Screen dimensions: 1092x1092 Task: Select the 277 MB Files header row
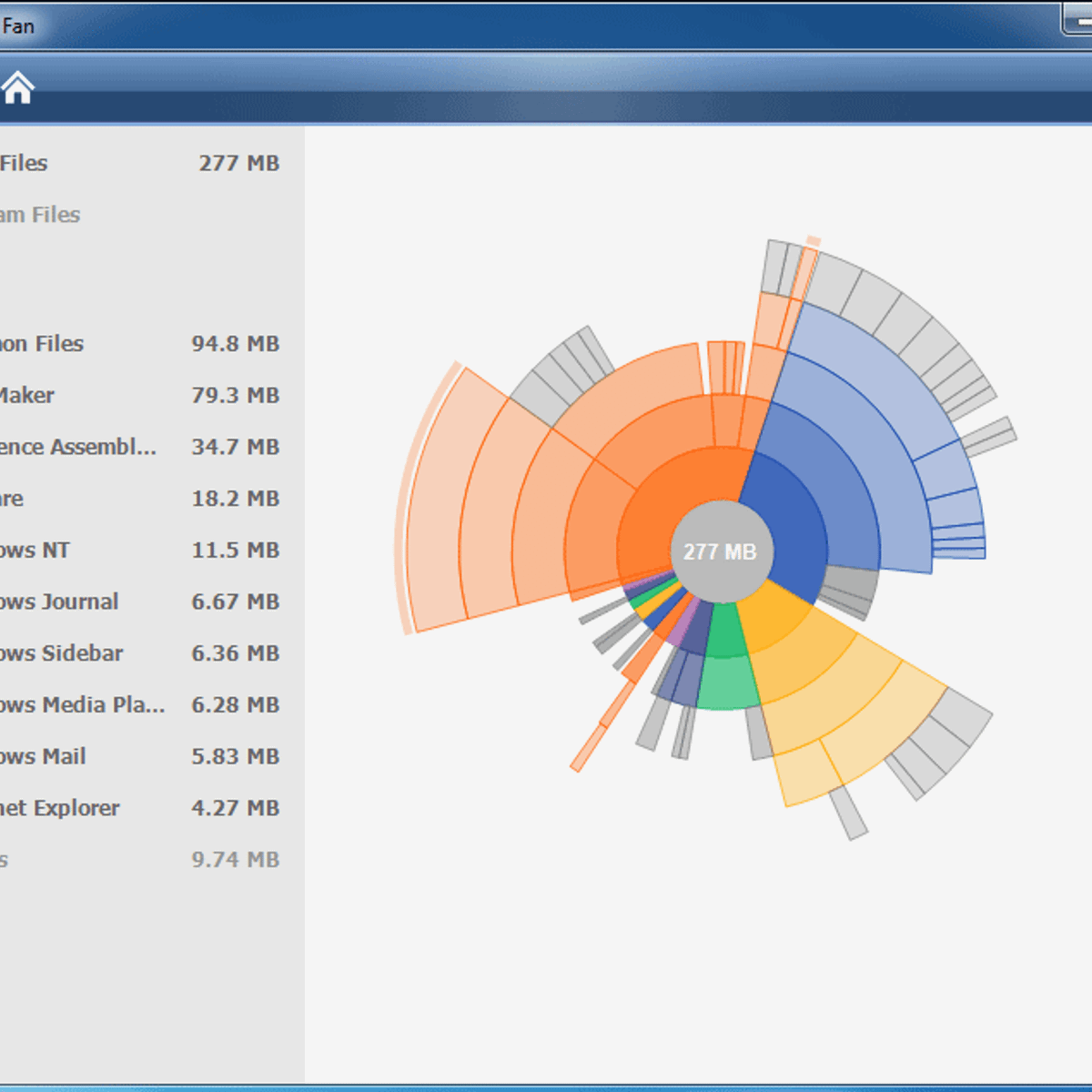pyautogui.click(x=136, y=164)
